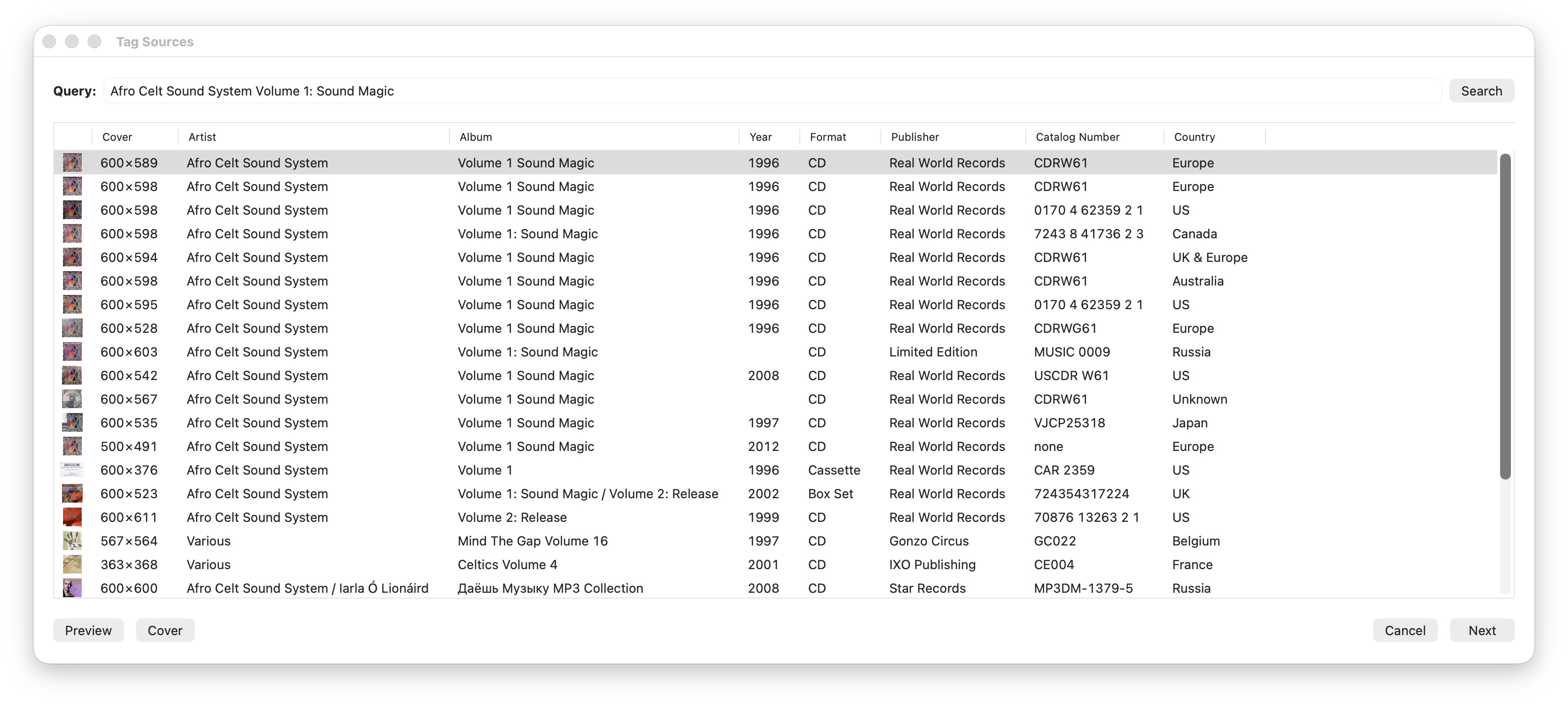Select the Box Set release cover thumbnail

coord(72,493)
